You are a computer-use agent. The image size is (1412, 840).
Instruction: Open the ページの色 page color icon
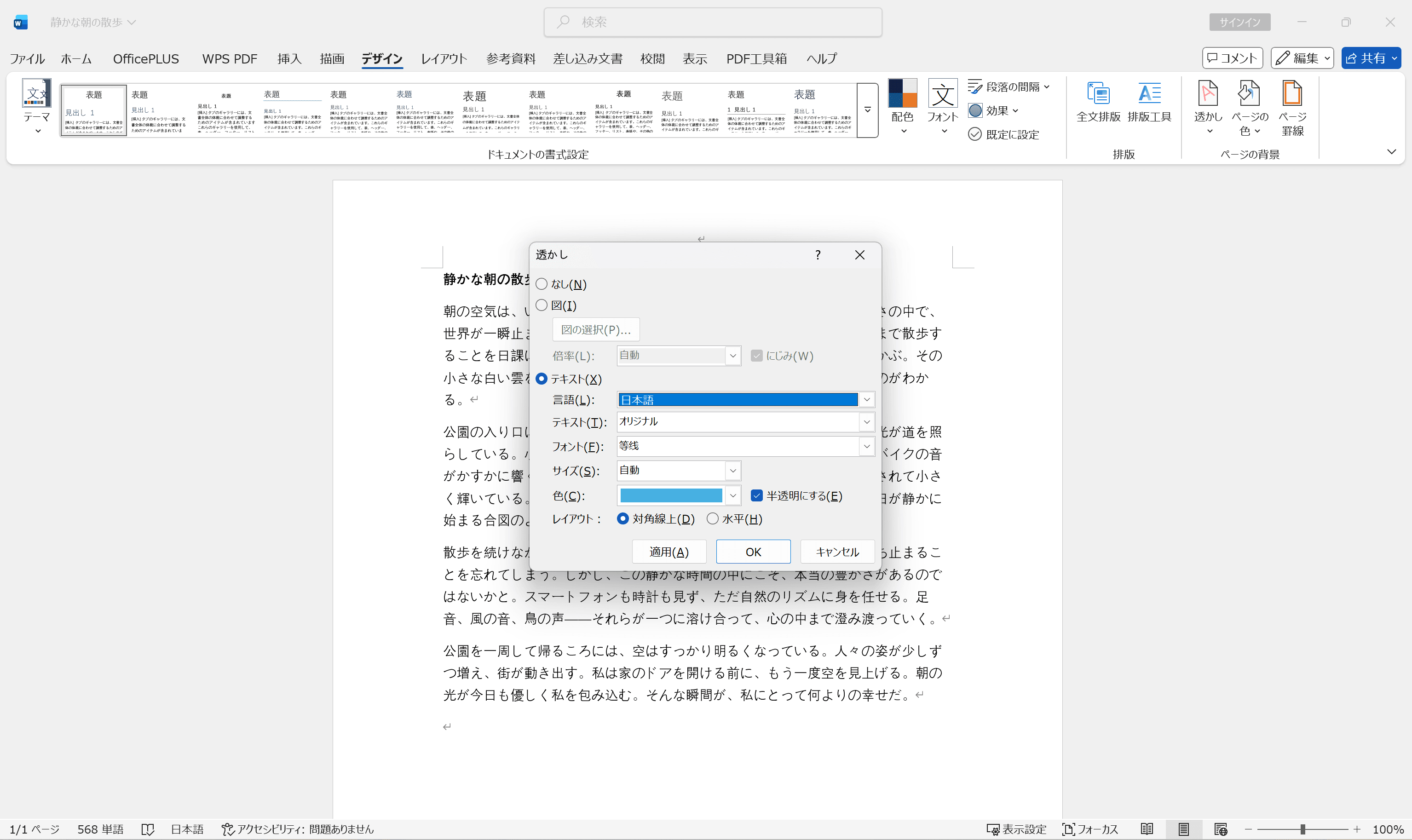coord(1249,94)
